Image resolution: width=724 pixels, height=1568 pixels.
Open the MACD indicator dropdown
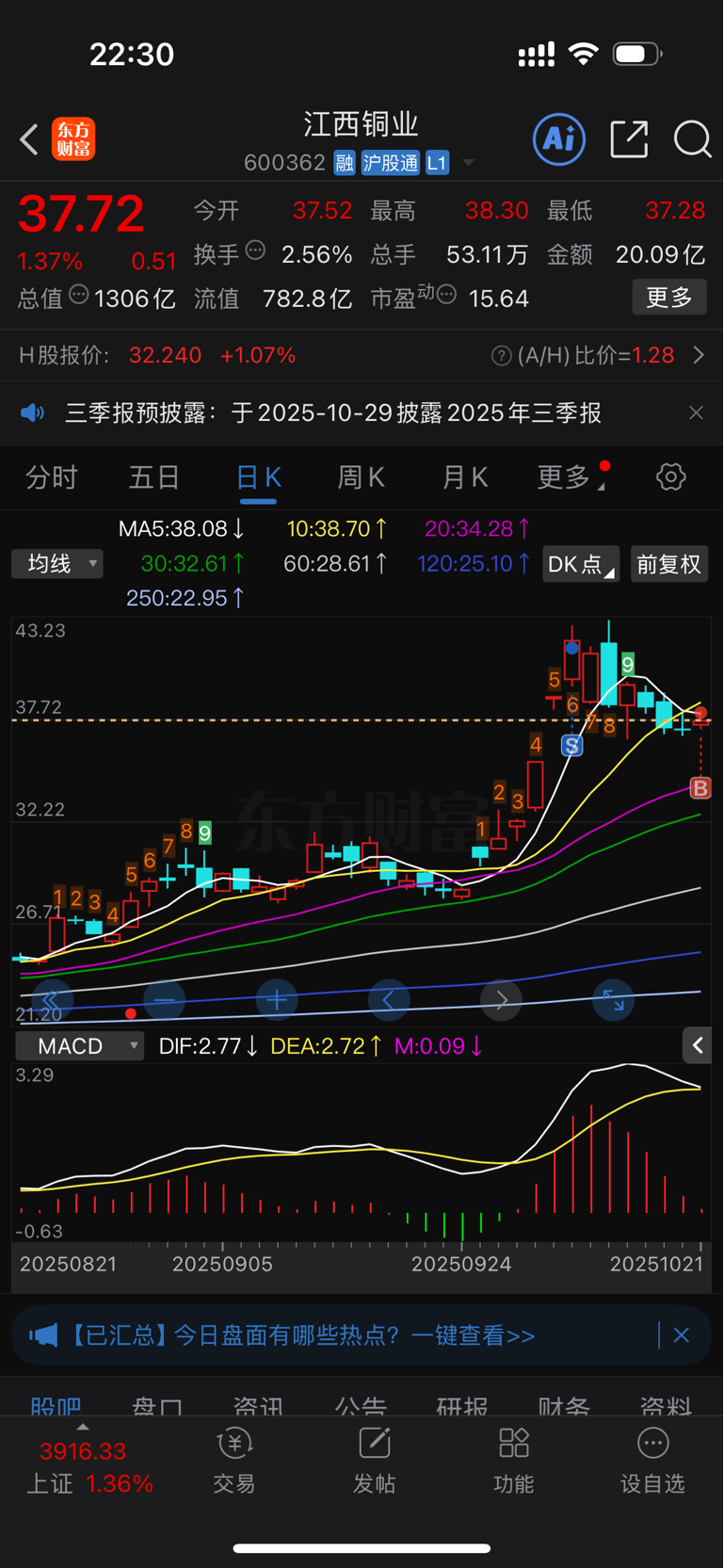tap(79, 1046)
